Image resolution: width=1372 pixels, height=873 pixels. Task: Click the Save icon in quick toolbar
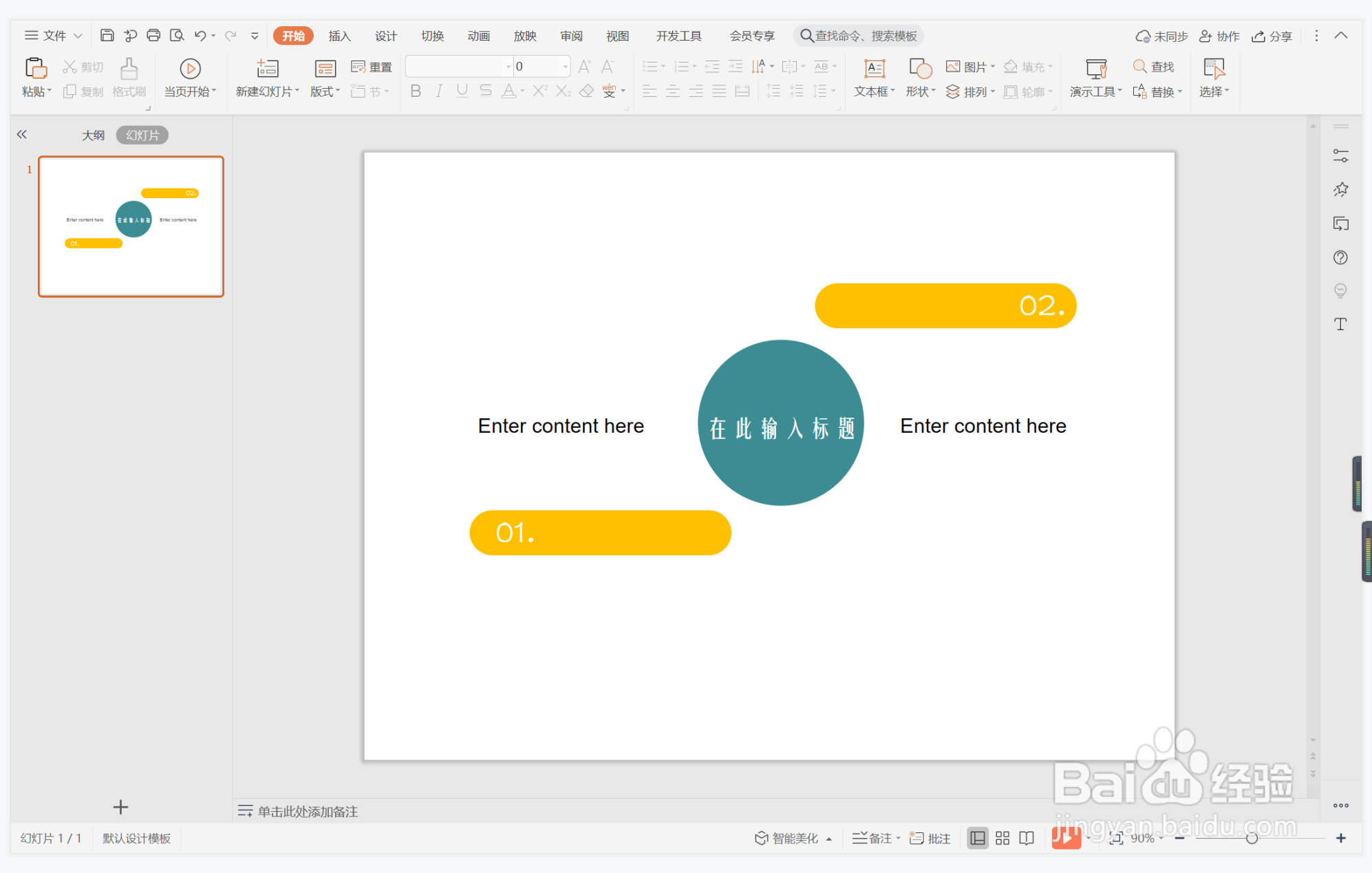[107, 35]
